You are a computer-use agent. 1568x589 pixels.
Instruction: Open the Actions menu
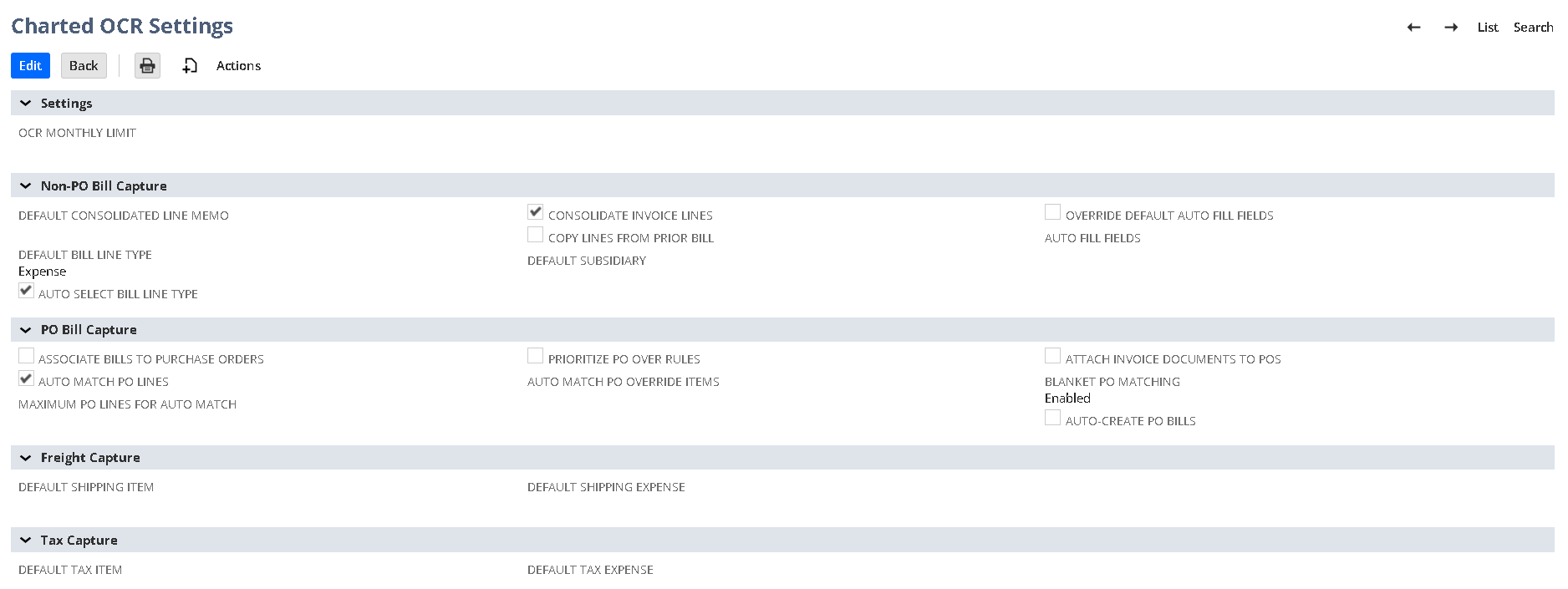pyautogui.click(x=238, y=66)
